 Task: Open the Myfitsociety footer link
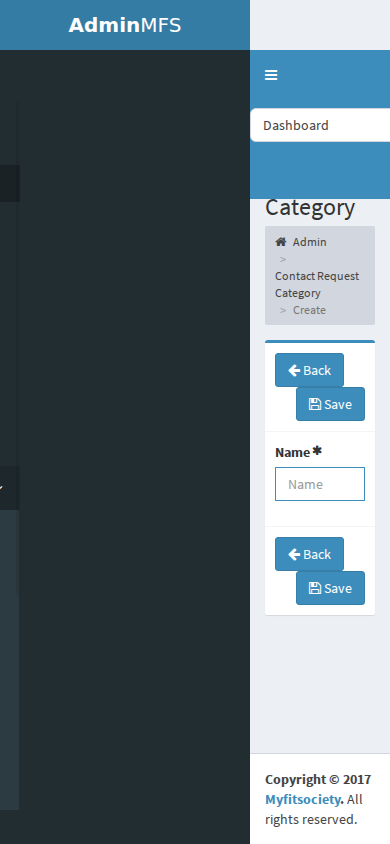point(303,800)
